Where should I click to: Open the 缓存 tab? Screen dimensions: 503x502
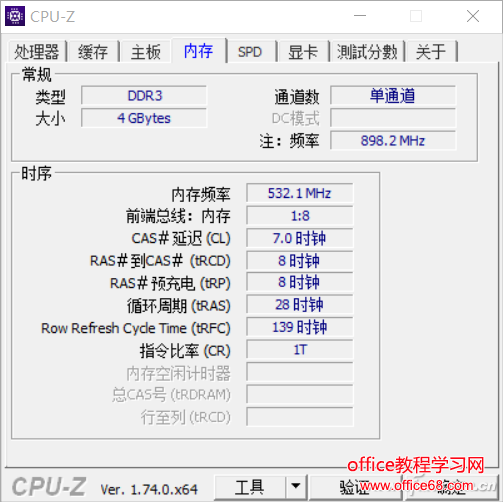[x=93, y=52]
